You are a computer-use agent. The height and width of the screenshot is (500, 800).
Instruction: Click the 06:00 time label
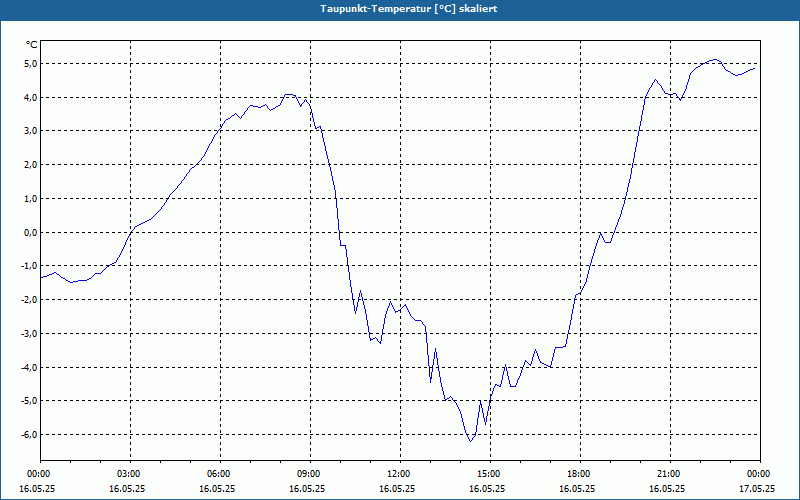pyautogui.click(x=220, y=474)
